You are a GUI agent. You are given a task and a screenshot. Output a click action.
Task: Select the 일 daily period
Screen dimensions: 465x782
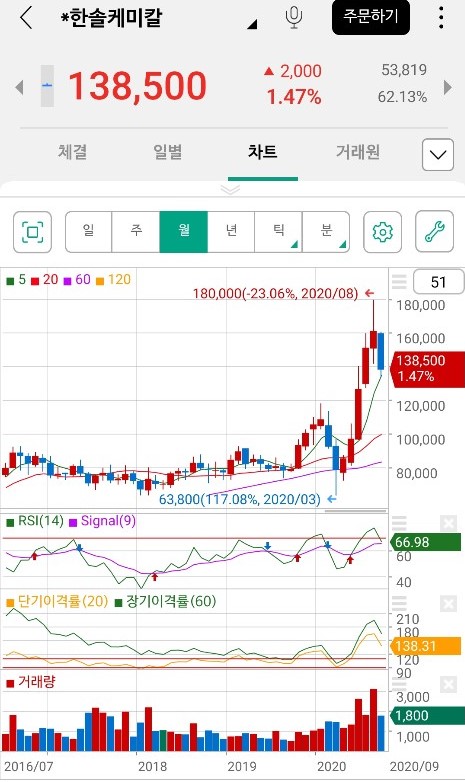coord(88,232)
